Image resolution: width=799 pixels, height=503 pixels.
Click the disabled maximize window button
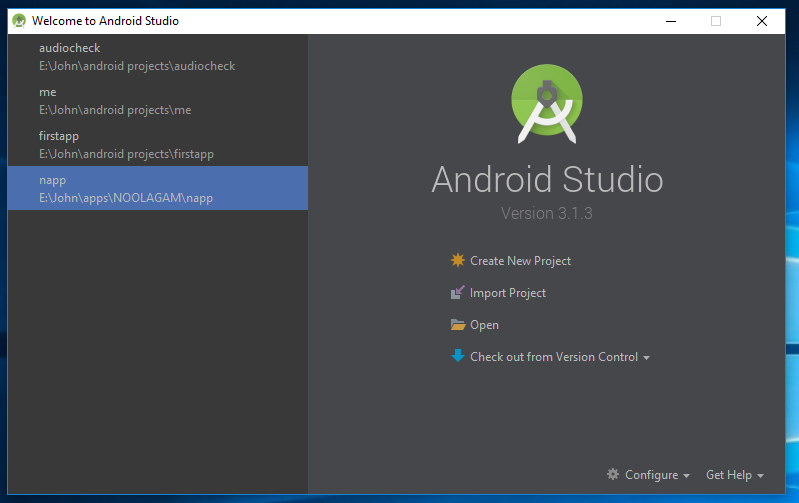(x=716, y=21)
